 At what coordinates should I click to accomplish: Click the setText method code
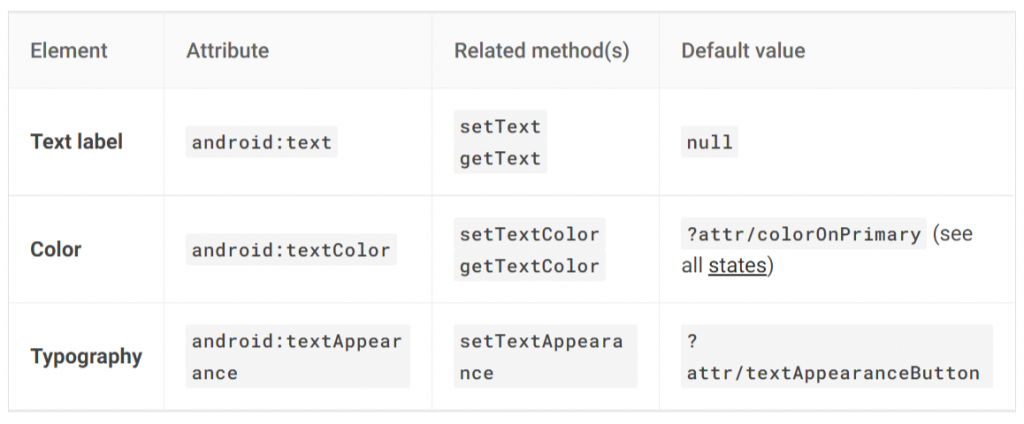click(500, 127)
